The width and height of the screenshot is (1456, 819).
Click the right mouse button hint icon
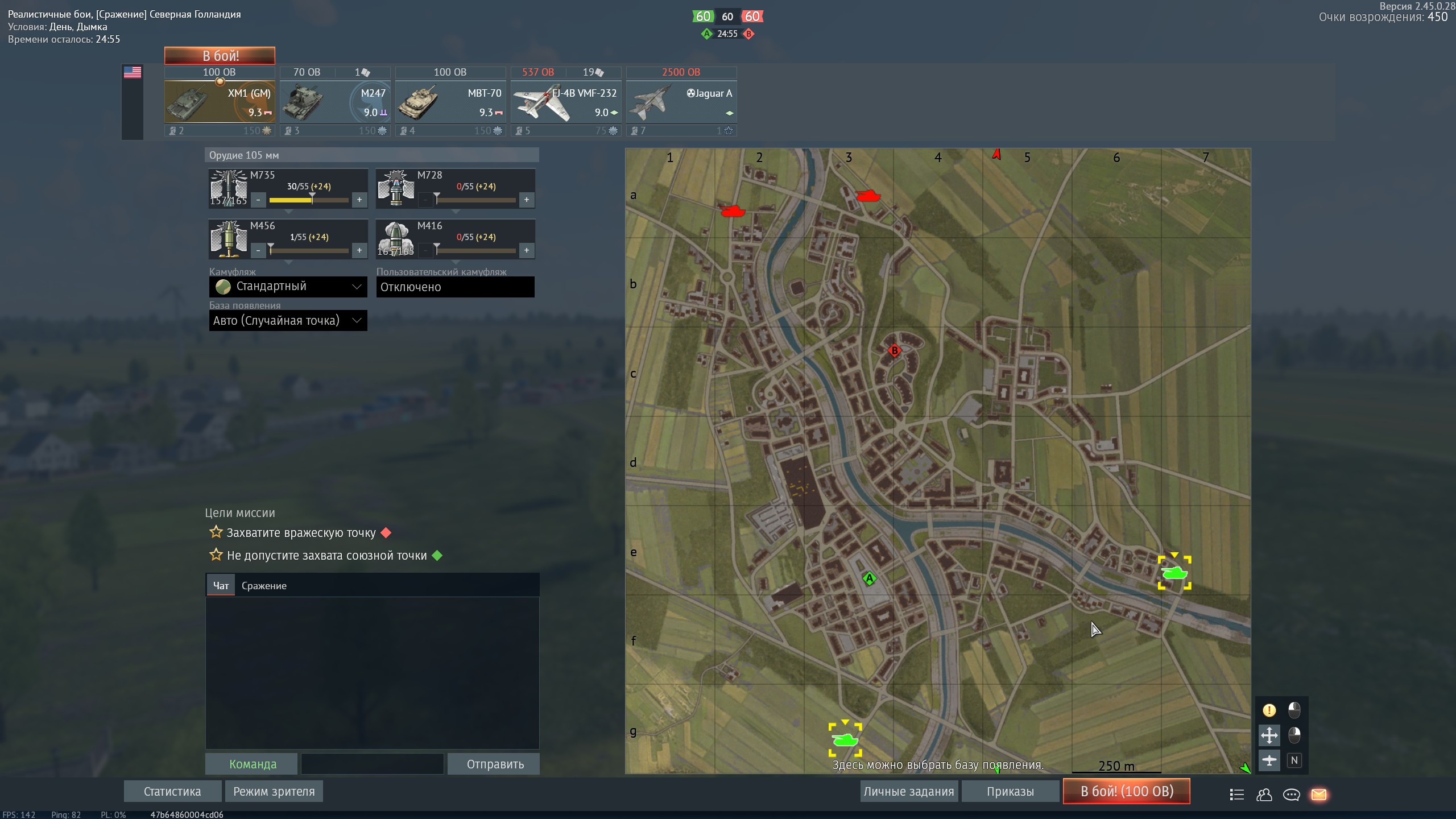coord(1294,735)
